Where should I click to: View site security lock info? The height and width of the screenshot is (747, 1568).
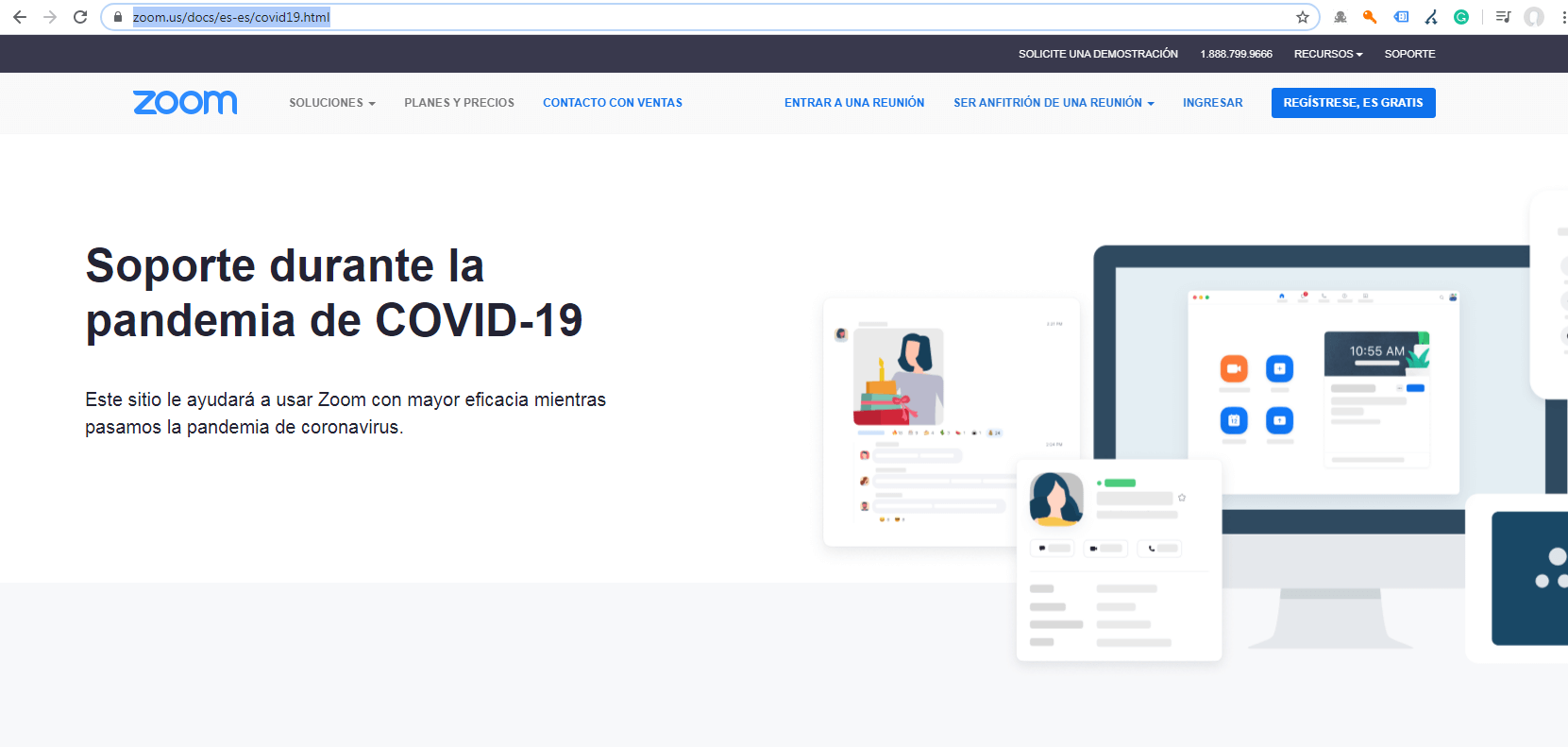(118, 17)
